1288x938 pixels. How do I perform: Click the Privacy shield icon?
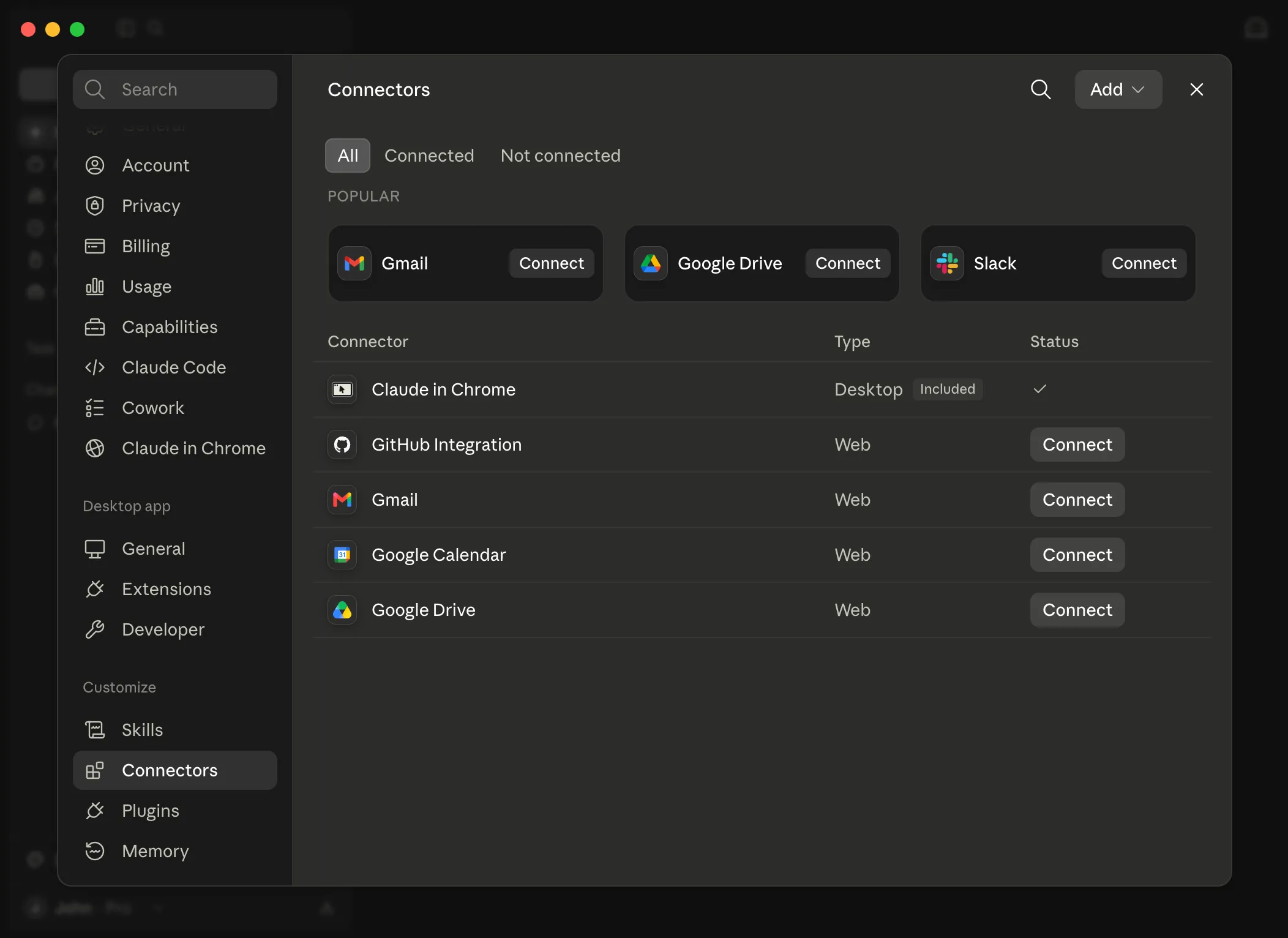(x=95, y=206)
